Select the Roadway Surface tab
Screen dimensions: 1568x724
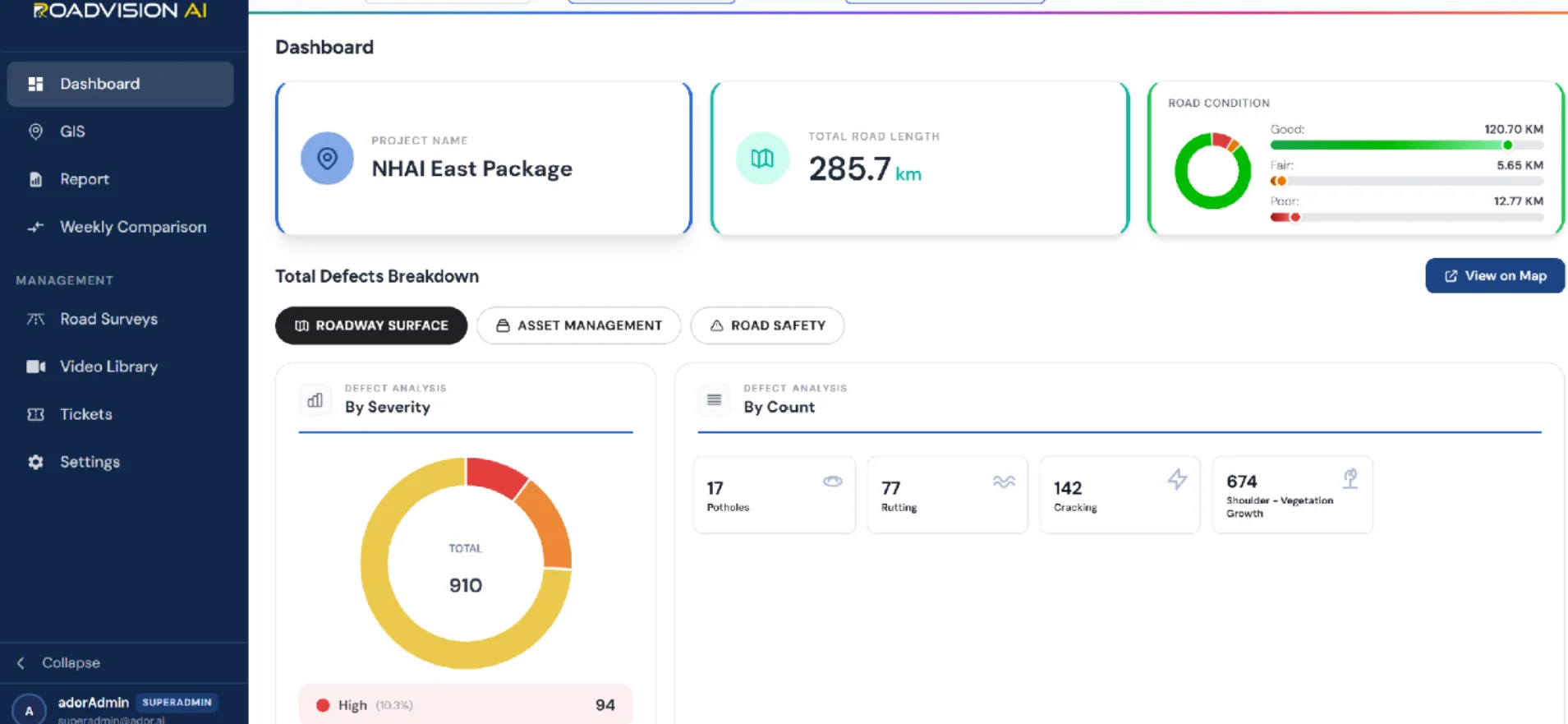click(371, 325)
